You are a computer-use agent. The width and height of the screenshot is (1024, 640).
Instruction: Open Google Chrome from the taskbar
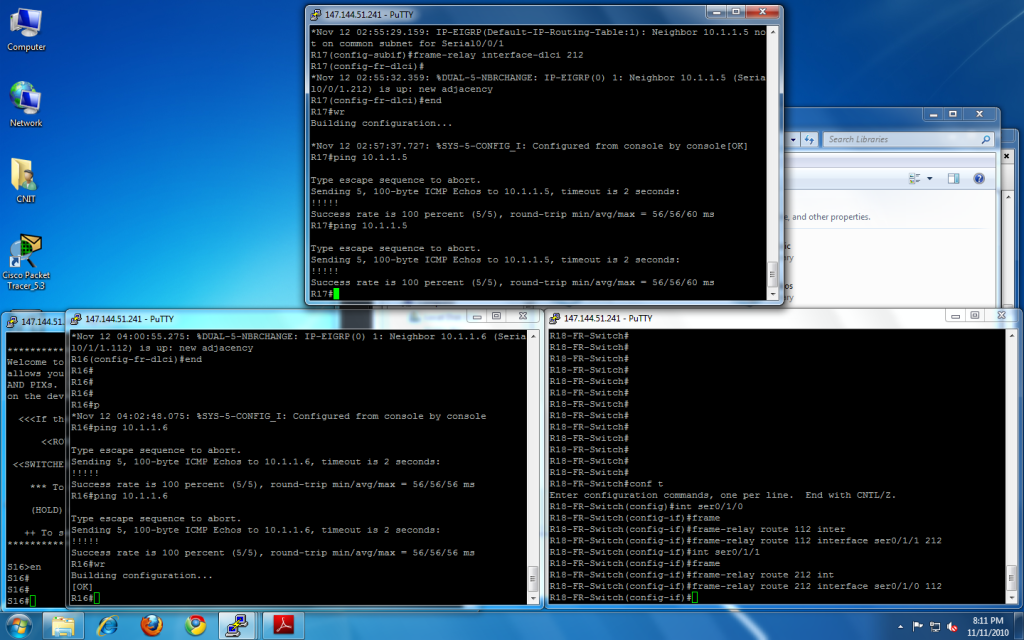pyautogui.click(x=195, y=625)
